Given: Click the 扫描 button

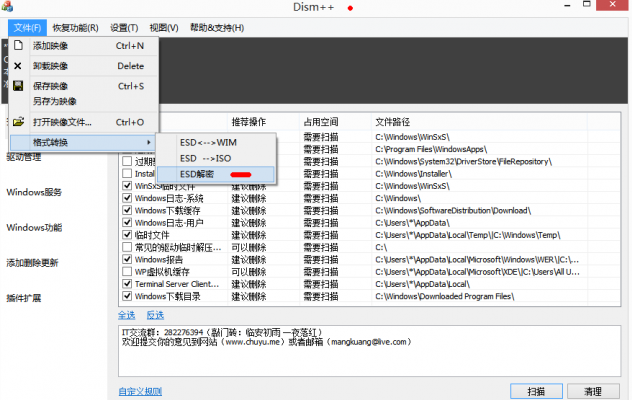Looking at the screenshot, I should click(536, 391).
